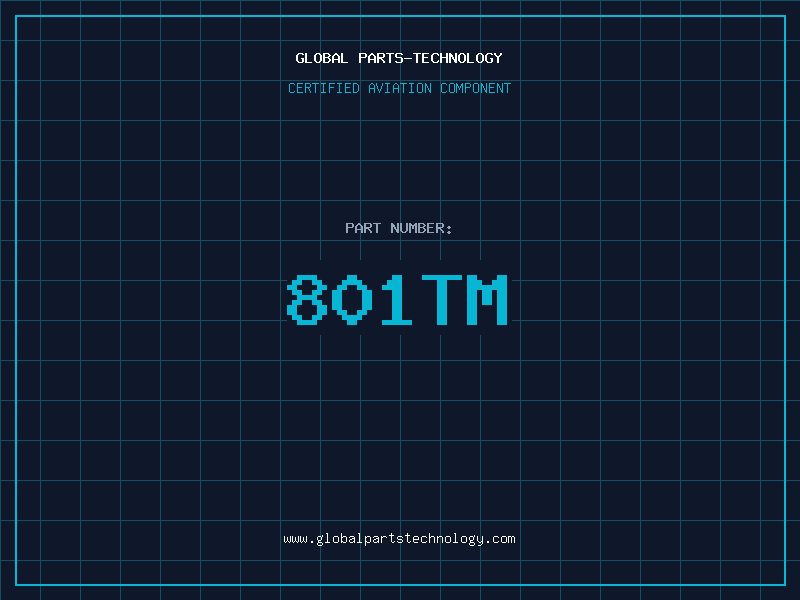Click the PART NUMBER: label

(398, 228)
